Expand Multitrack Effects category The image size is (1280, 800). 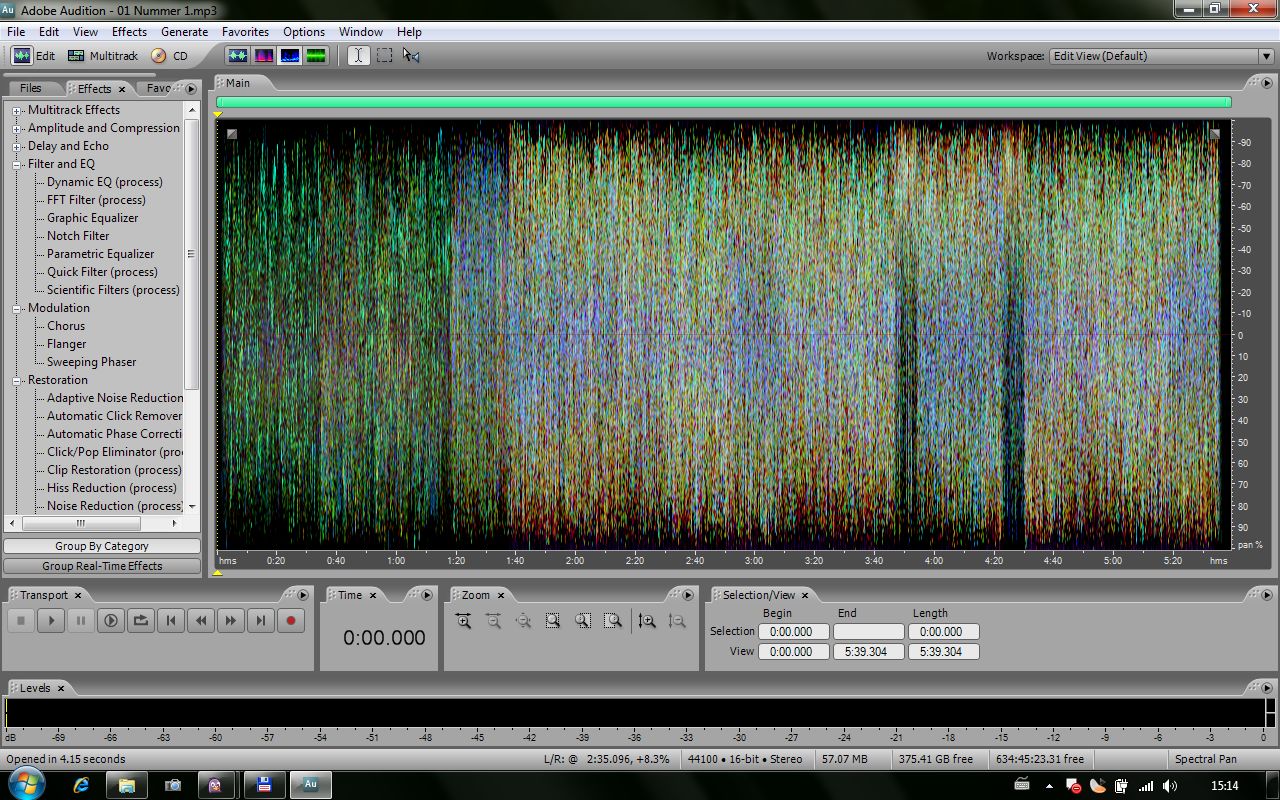click(x=17, y=111)
